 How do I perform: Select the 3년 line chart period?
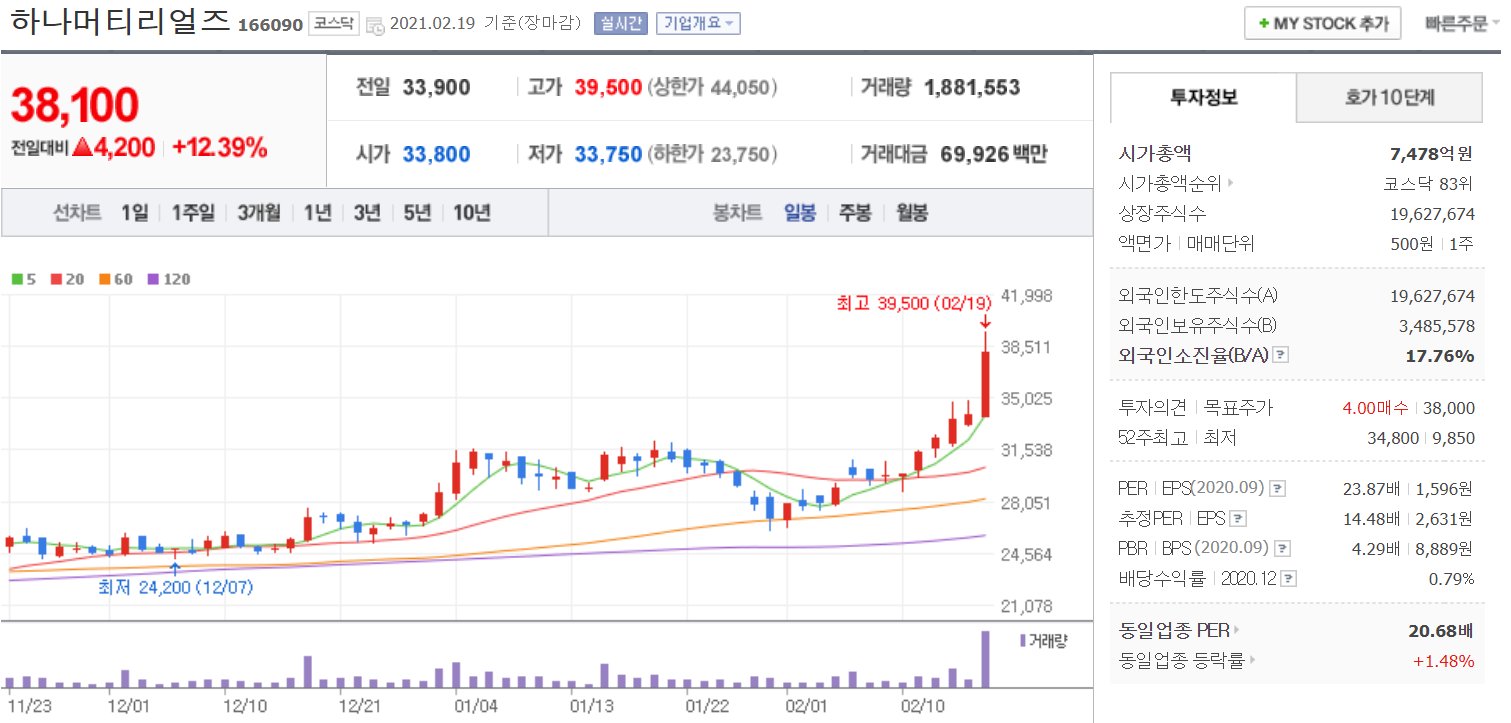coord(367,213)
